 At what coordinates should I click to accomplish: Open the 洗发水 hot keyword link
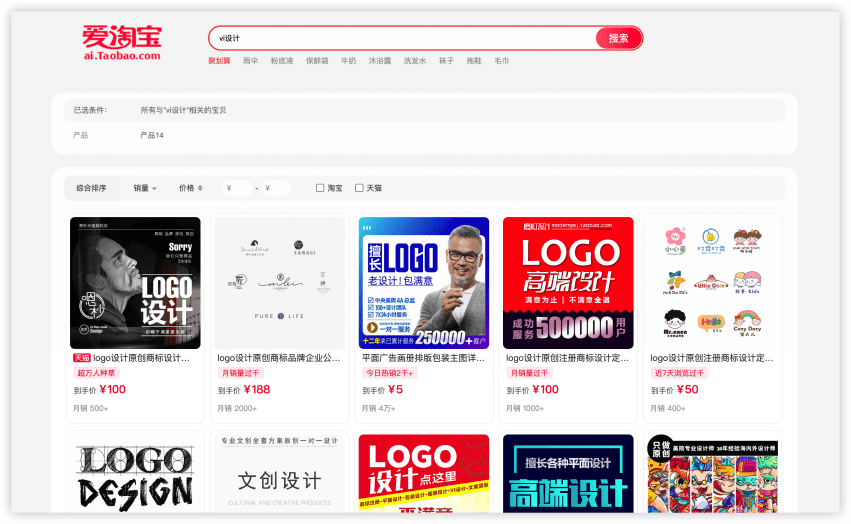pos(415,61)
